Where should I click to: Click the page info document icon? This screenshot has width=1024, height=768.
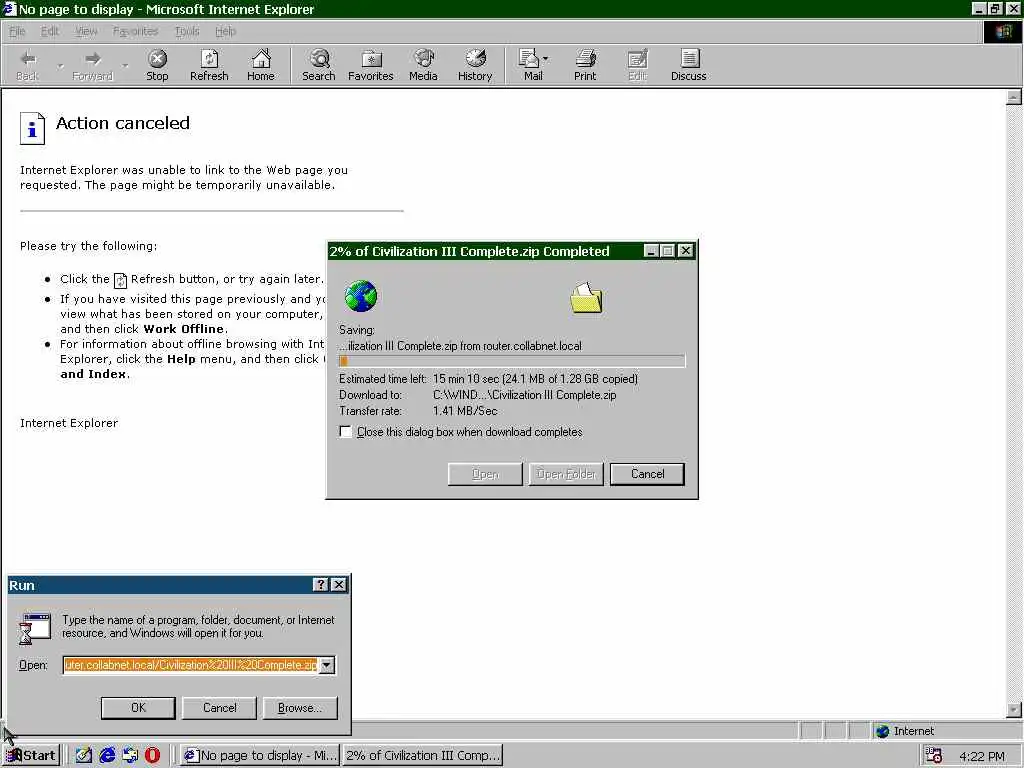point(32,128)
